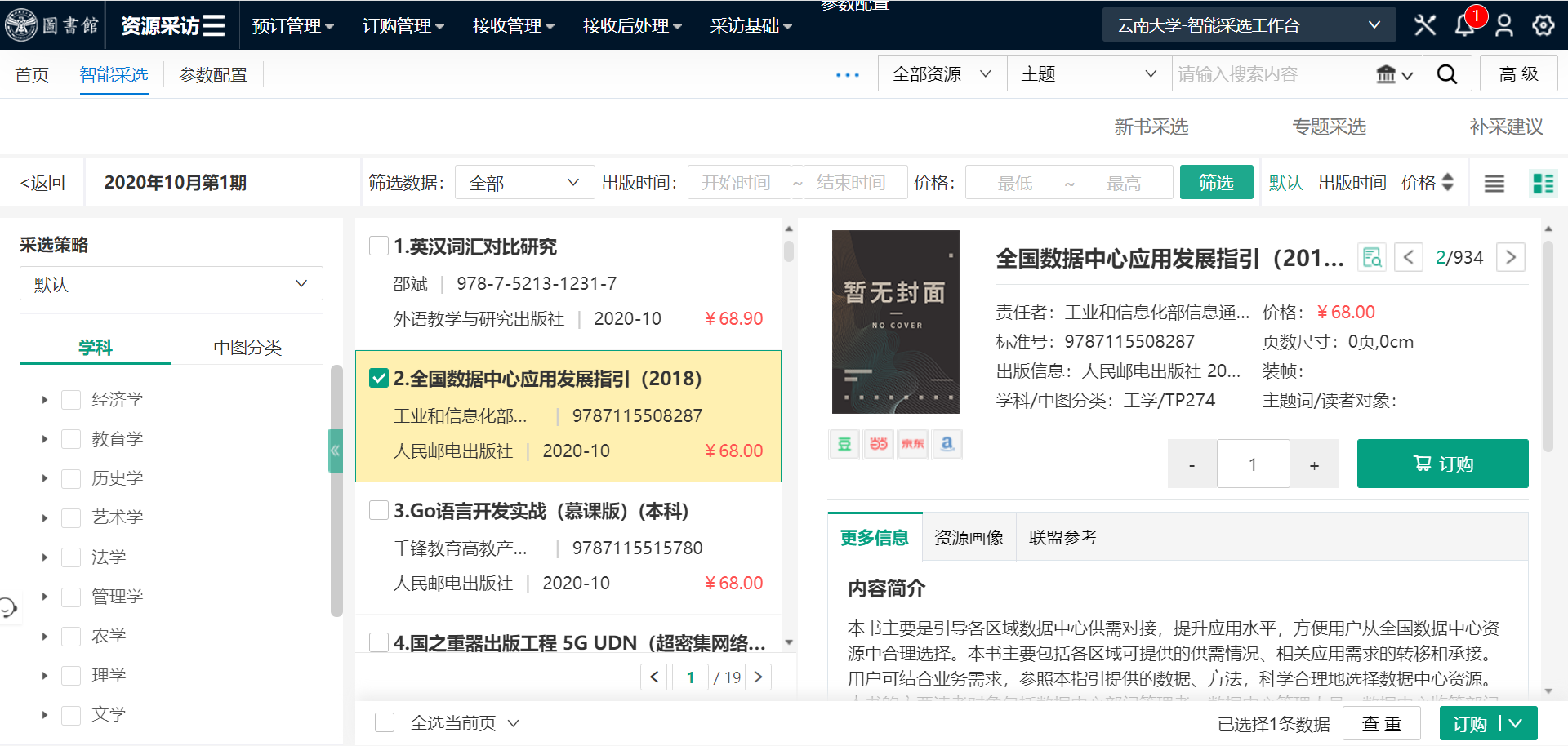Toggle the 全选当前页 checkbox
Screen dimensions: 1568x746
(x=385, y=723)
